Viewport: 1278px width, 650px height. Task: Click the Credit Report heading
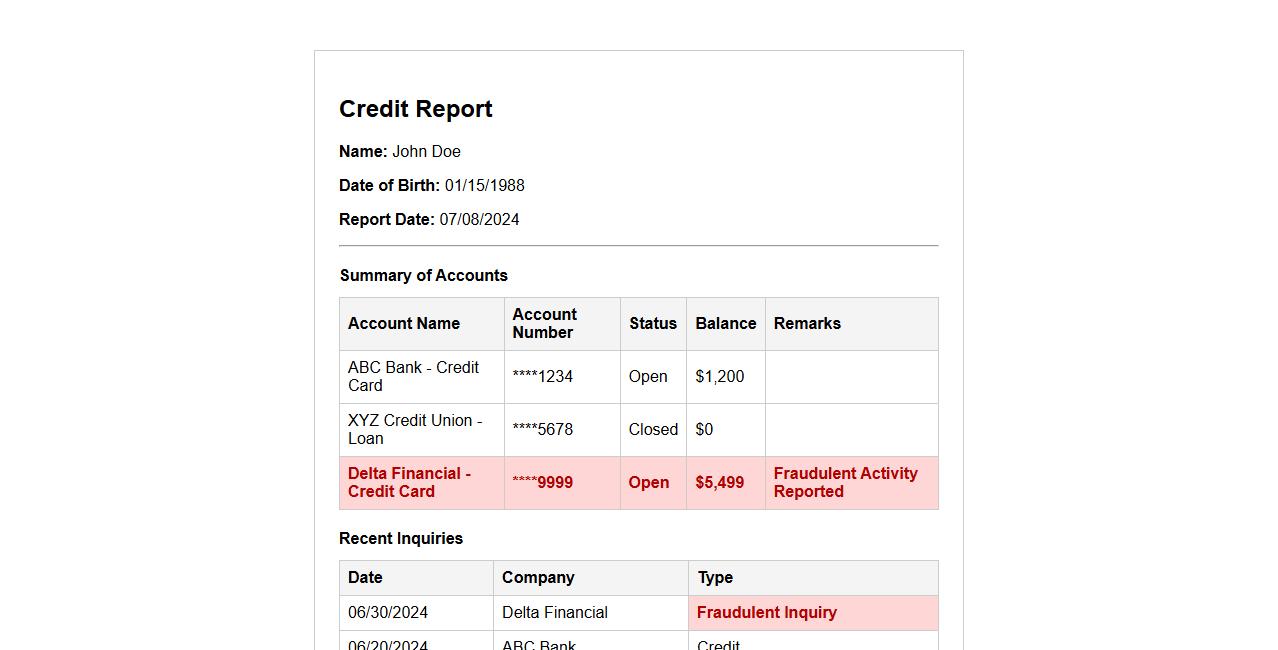(x=415, y=109)
